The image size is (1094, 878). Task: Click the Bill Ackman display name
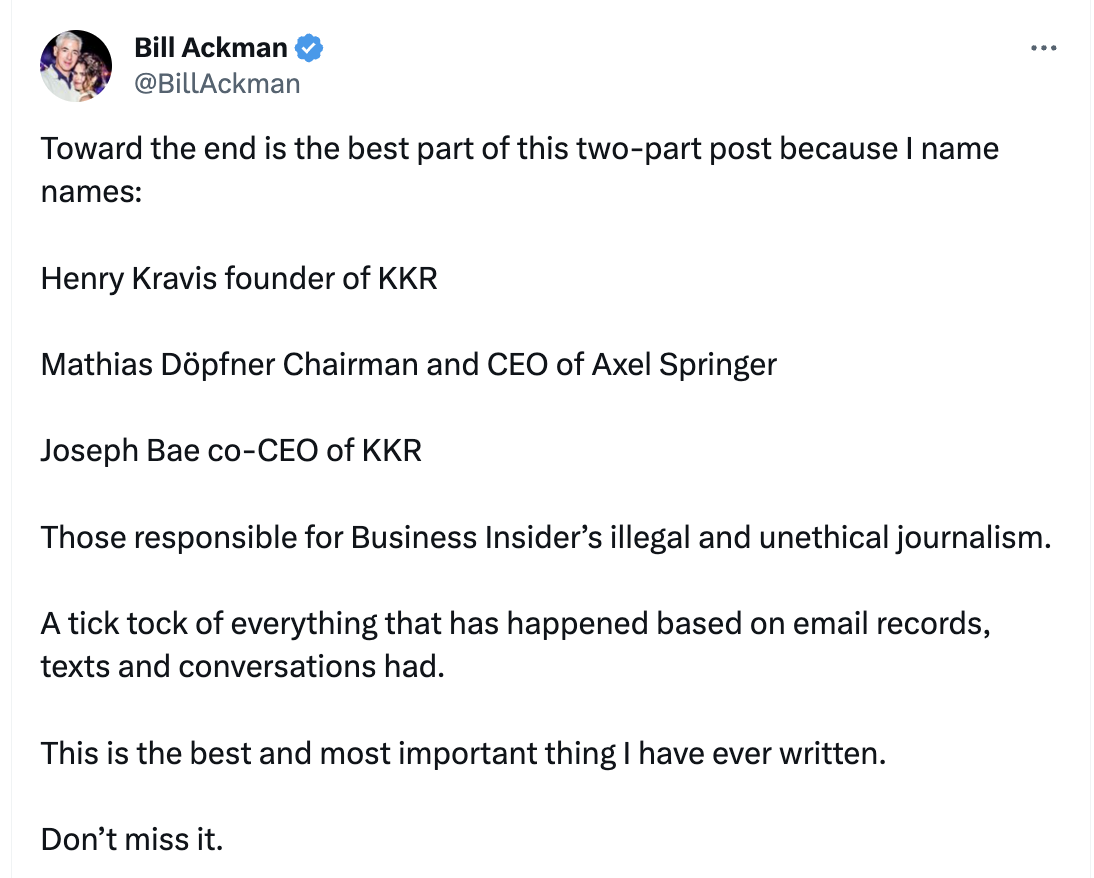[210, 47]
